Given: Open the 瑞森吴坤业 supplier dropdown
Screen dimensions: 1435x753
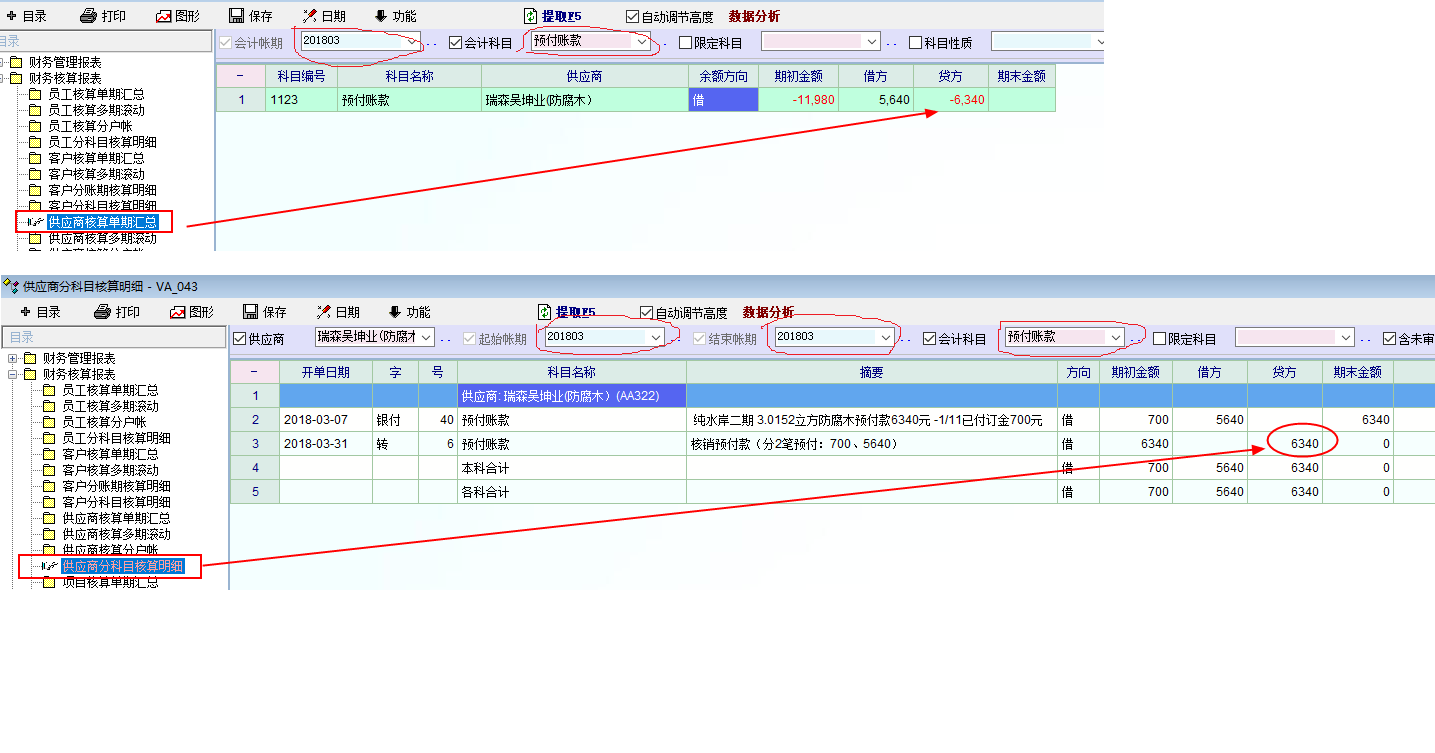Looking at the screenshot, I should [424, 338].
